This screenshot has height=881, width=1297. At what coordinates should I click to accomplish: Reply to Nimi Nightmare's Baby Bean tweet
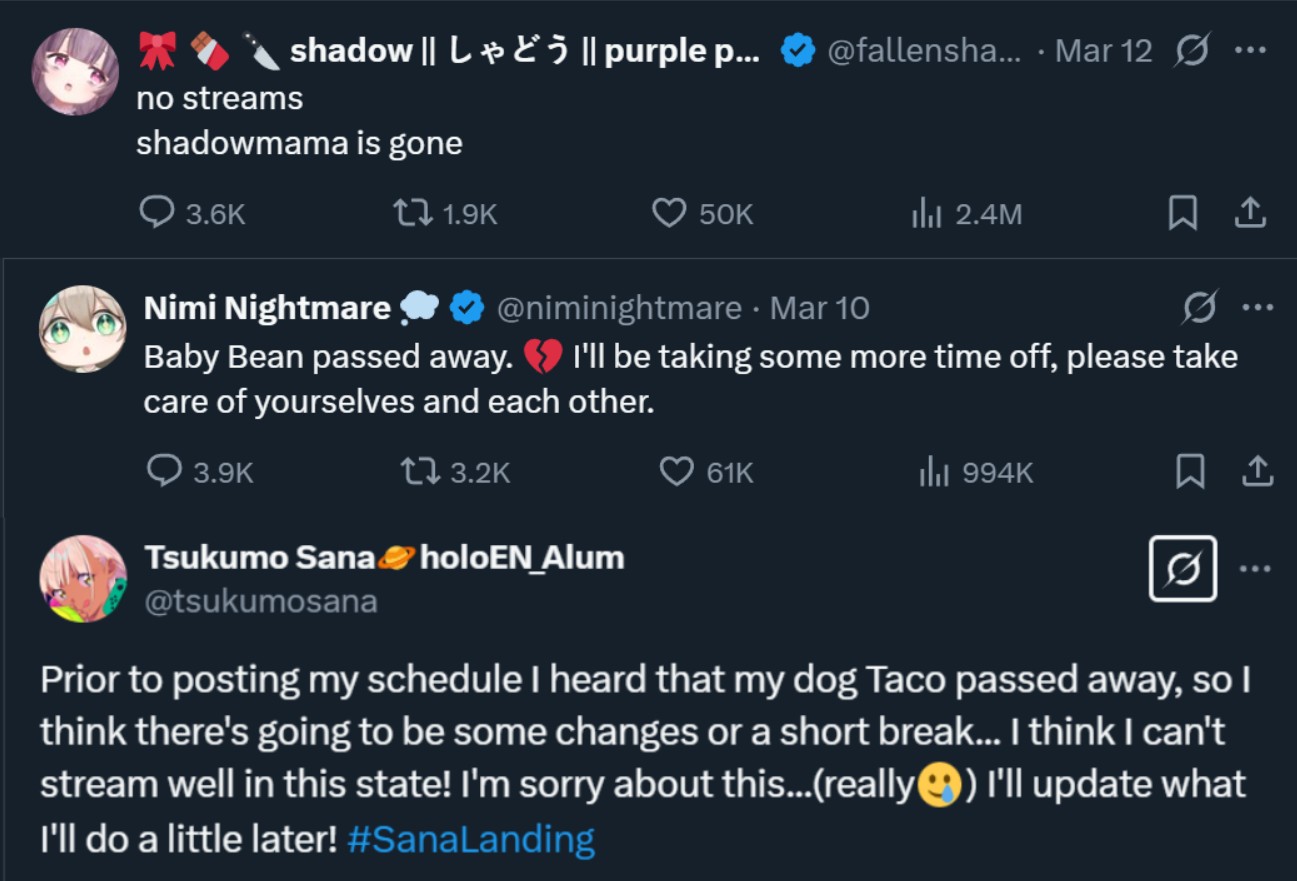pos(164,471)
